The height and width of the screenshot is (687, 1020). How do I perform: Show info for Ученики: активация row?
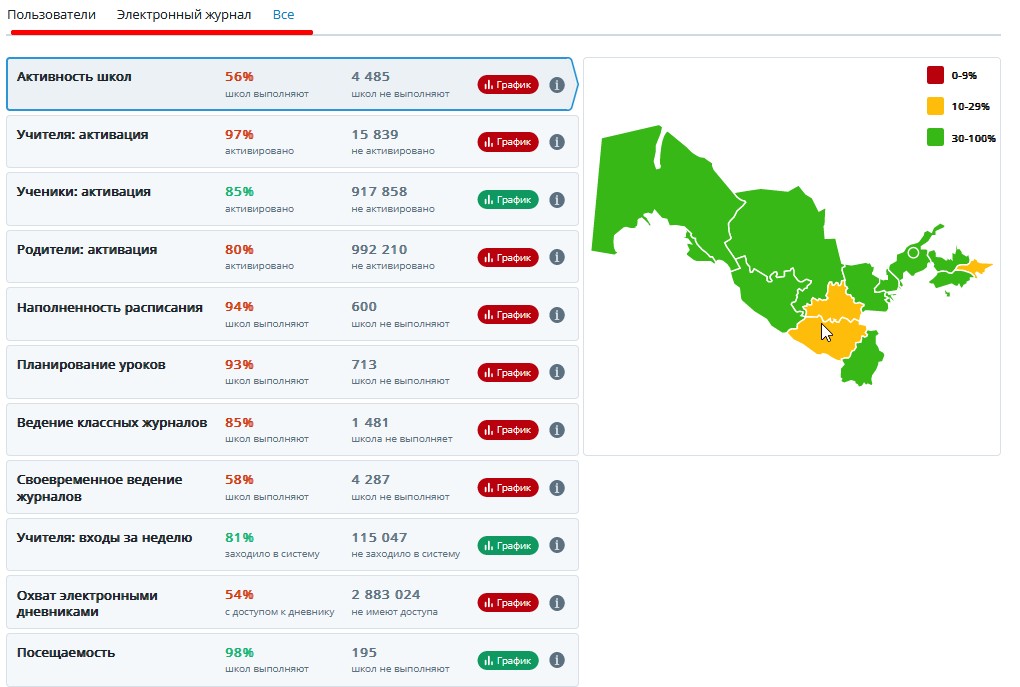[558, 200]
